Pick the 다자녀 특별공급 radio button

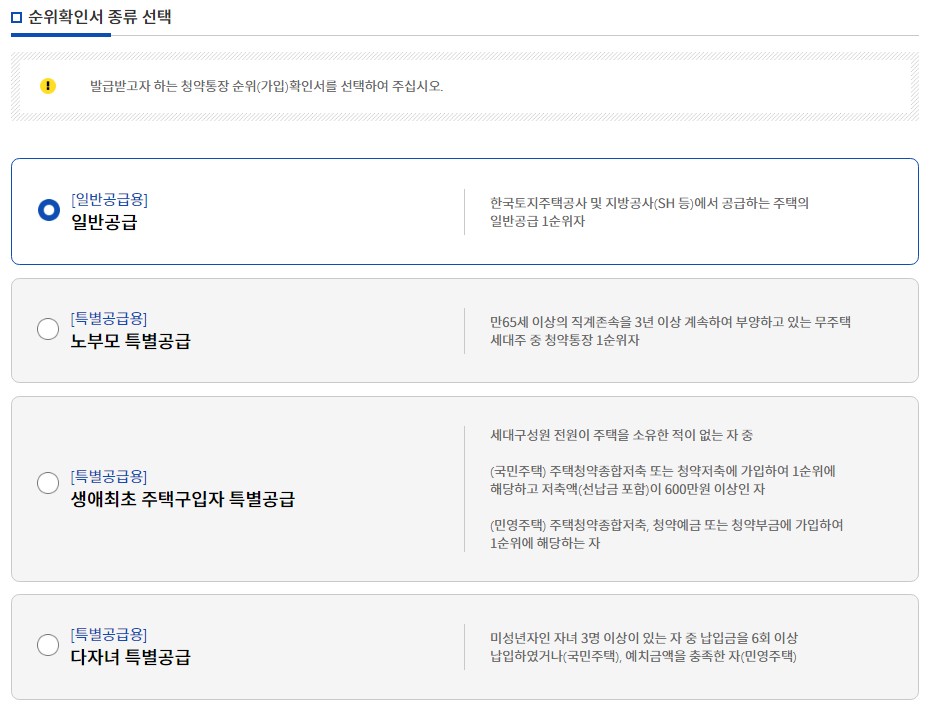[47, 645]
